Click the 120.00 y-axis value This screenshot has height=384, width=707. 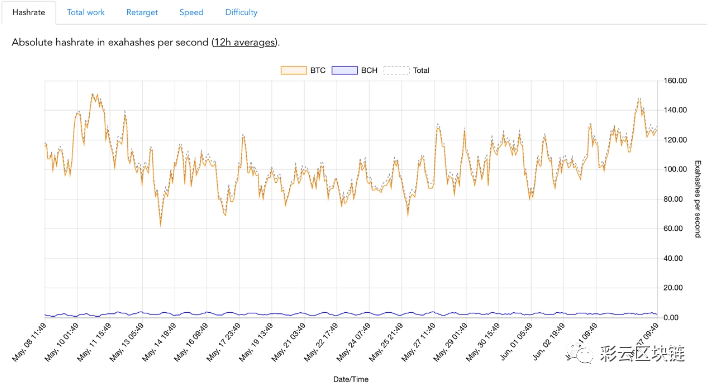tap(675, 140)
